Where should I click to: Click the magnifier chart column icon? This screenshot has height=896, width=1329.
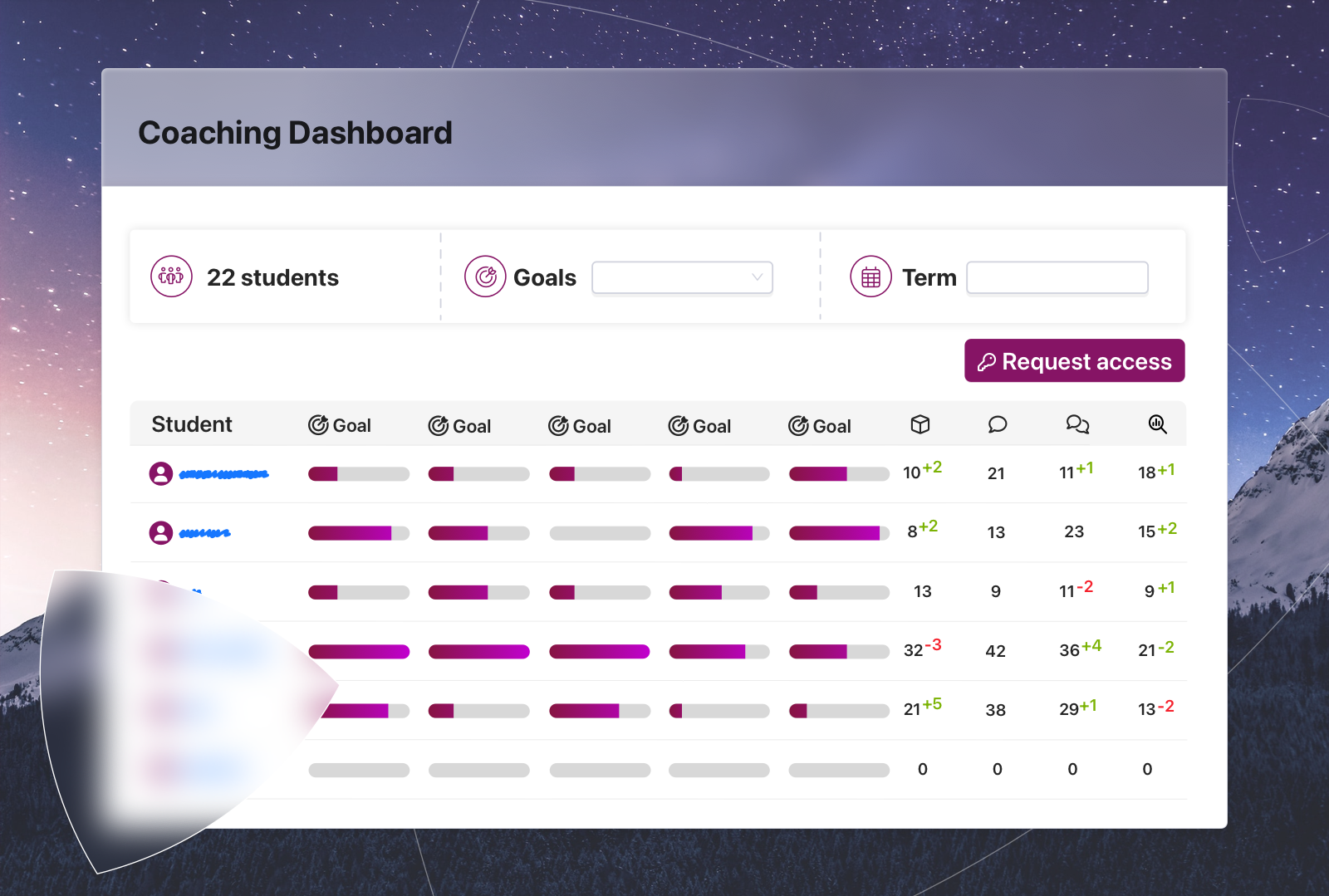click(x=1157, y=424)
